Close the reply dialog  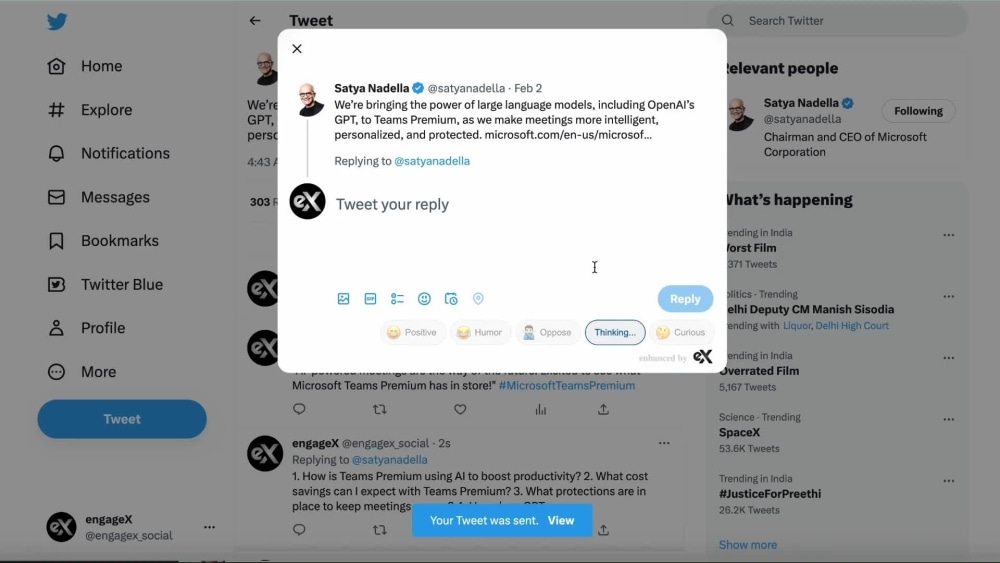pos(297,48)
